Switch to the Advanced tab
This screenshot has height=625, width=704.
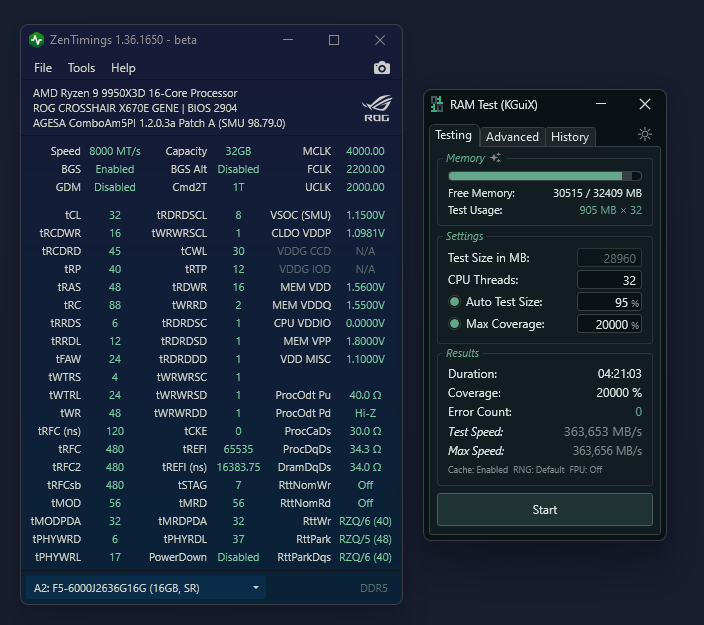point(512,137)
